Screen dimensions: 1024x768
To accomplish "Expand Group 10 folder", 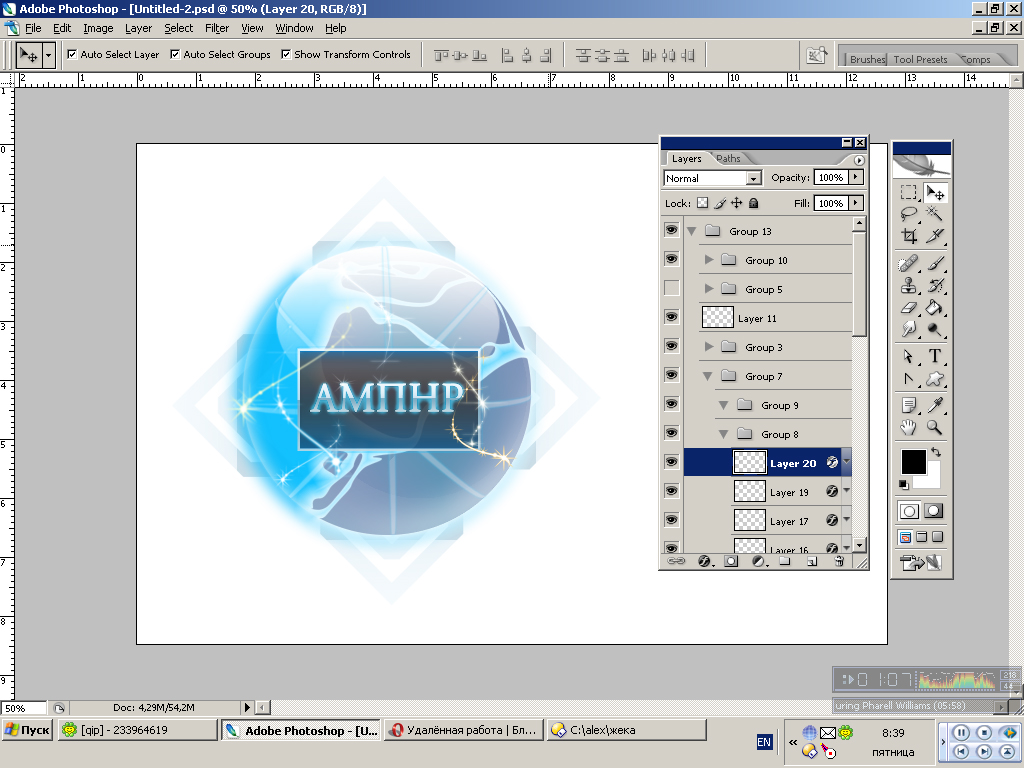I will click(x=708, y=260).
